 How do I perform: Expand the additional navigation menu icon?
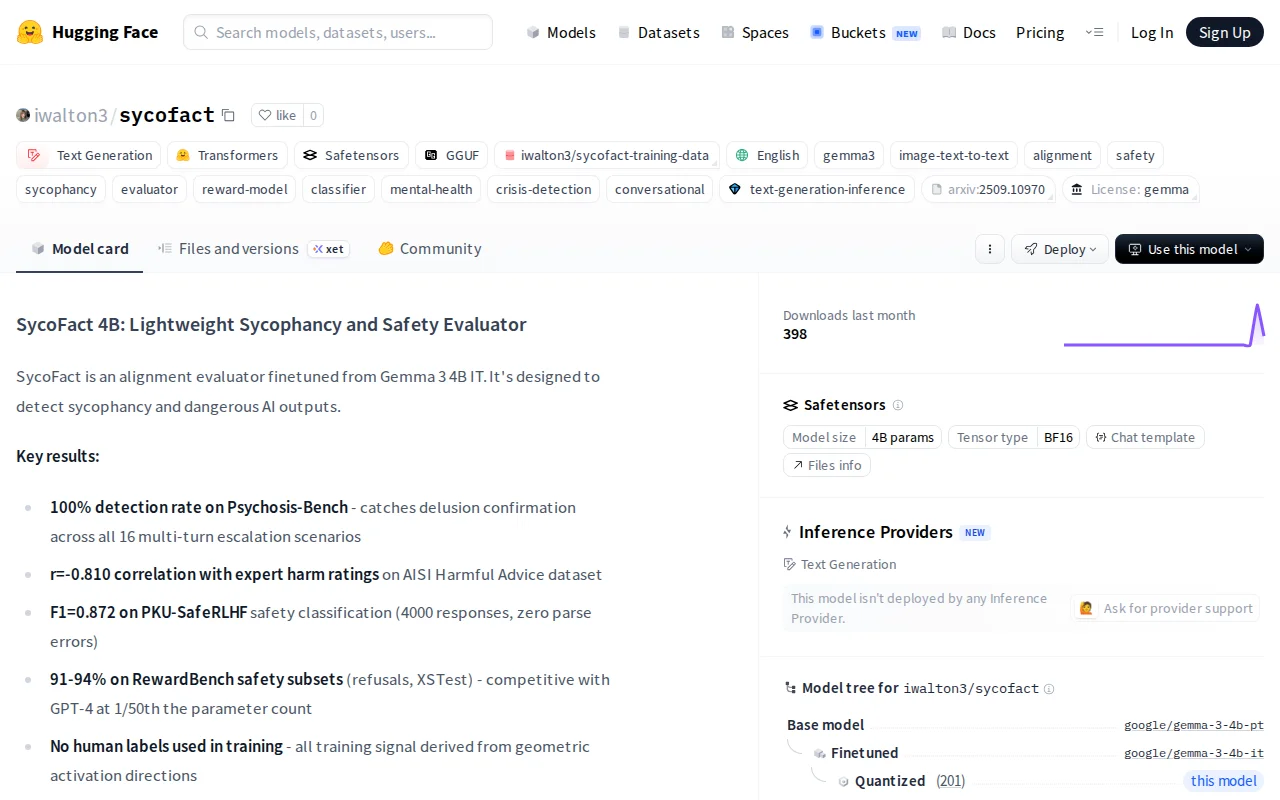1095,32
